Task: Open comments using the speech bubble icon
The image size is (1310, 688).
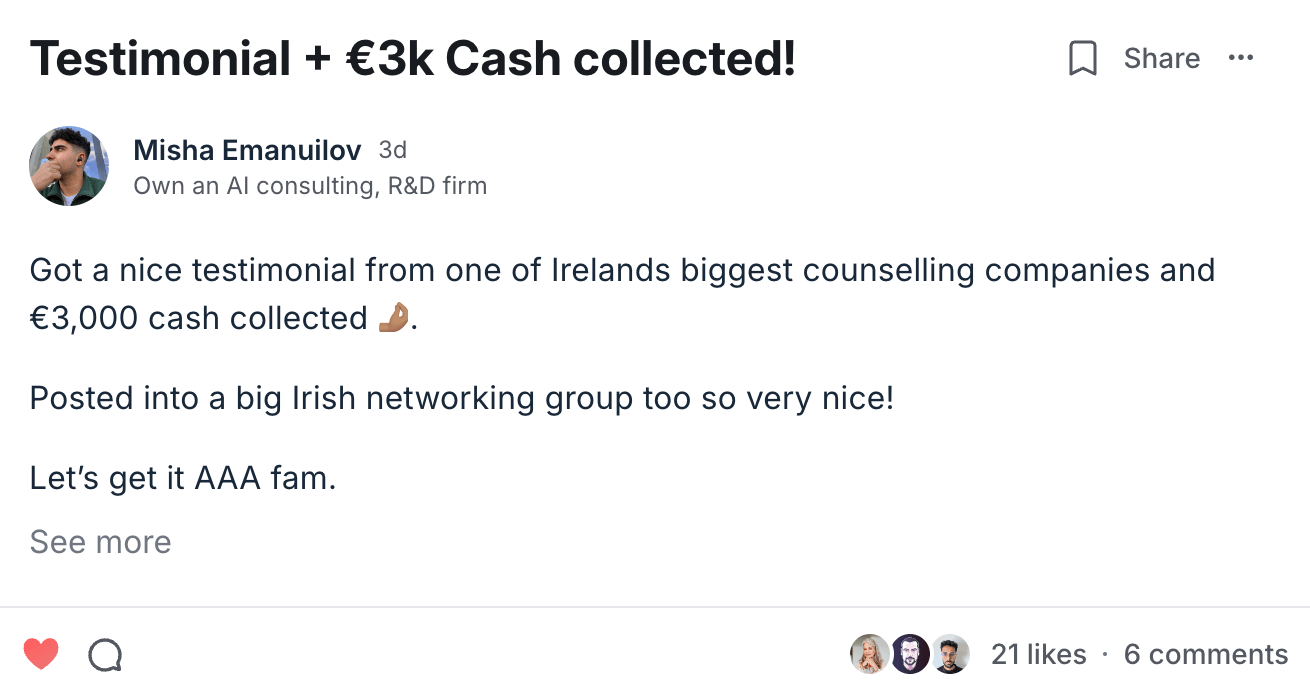Action: [105, 655]
